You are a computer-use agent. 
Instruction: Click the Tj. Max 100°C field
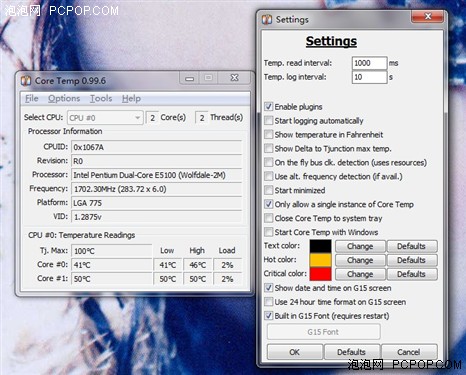click(112, 251)
